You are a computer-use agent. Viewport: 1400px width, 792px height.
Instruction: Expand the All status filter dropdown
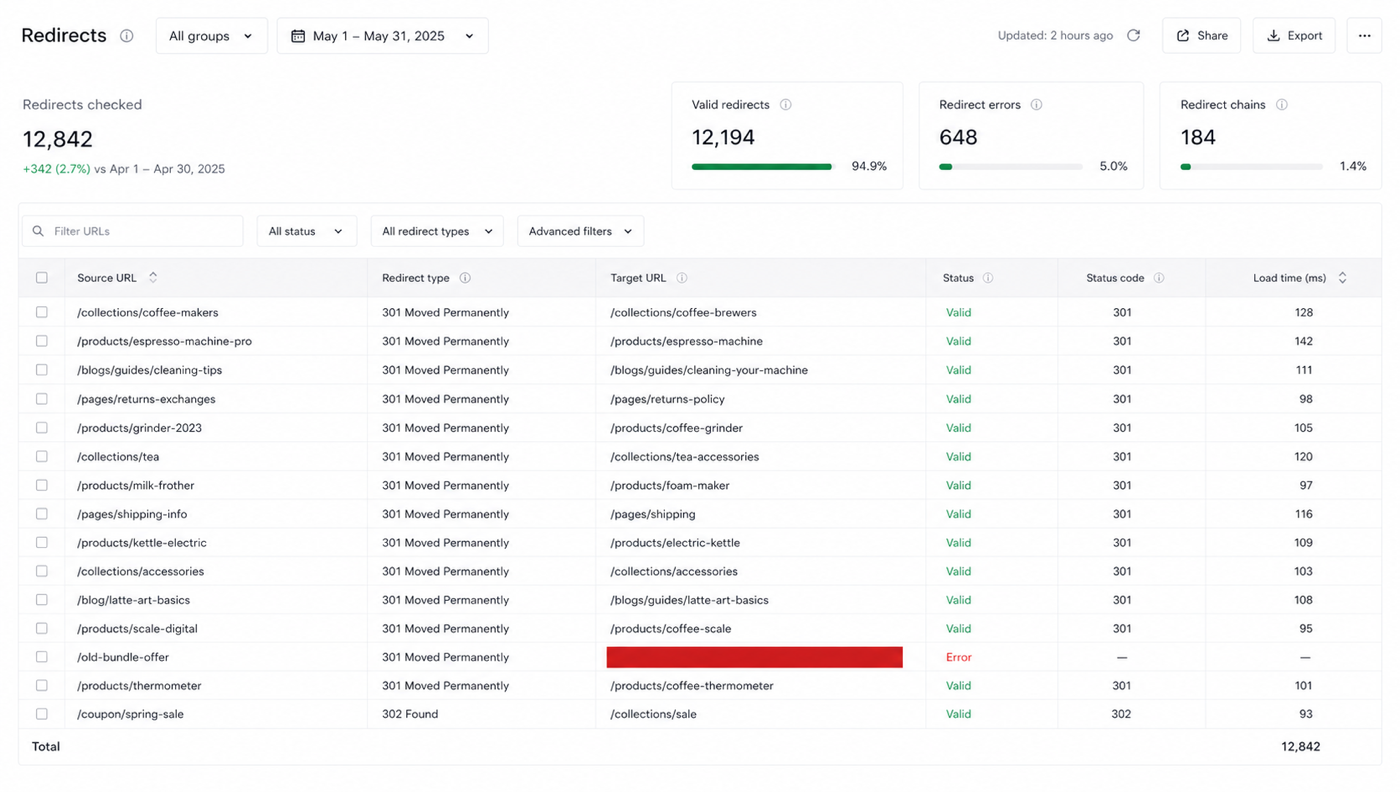(x=306, y=231)
